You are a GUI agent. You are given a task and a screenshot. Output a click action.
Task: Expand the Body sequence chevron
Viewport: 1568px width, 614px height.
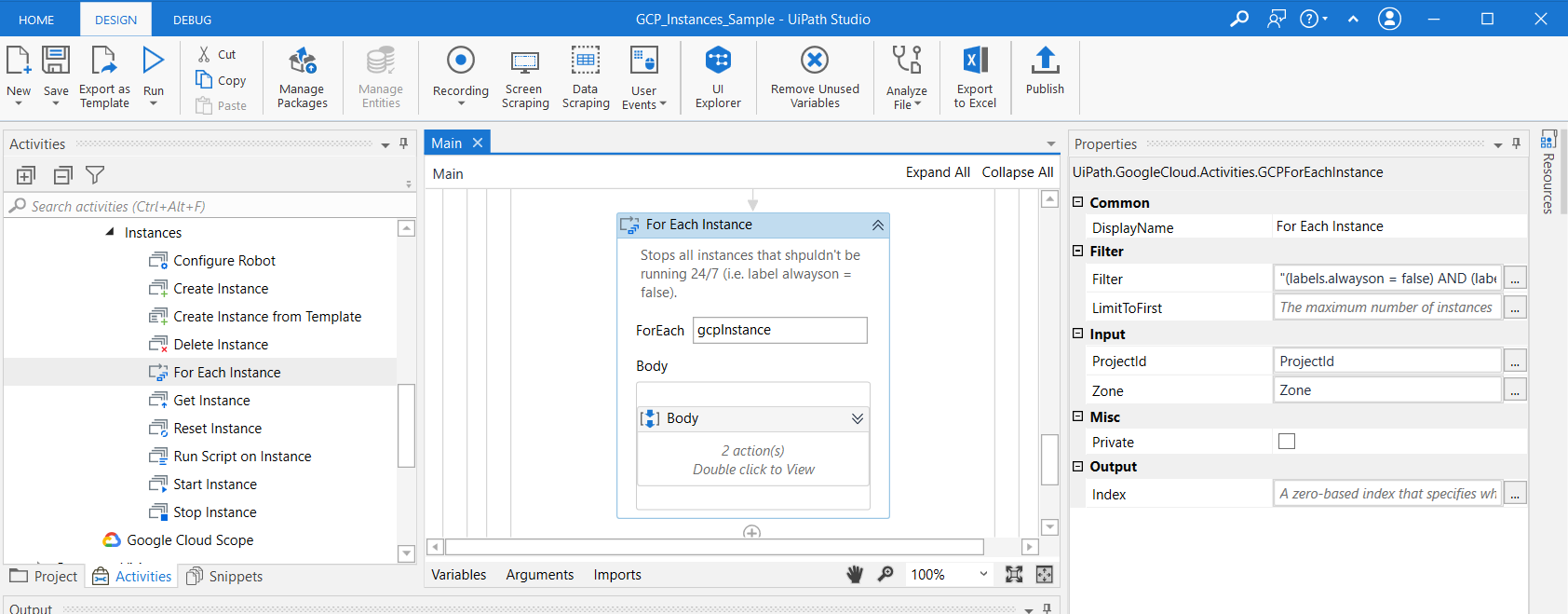click(x=858, y=418)
